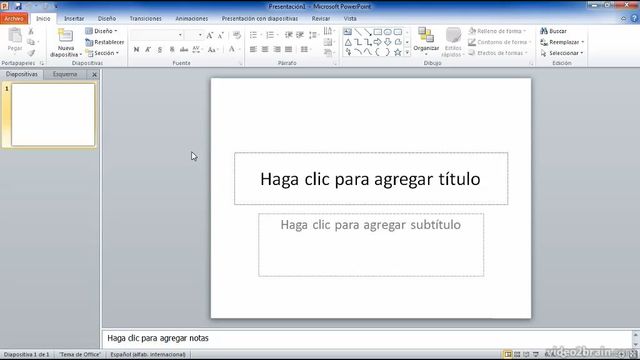Open the Archivo tab

point(14,18)
